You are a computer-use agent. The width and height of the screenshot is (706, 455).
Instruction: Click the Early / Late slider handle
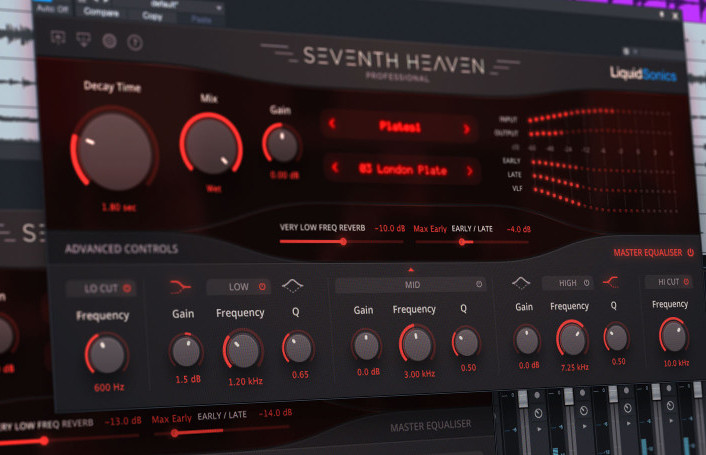pos(462,242)
